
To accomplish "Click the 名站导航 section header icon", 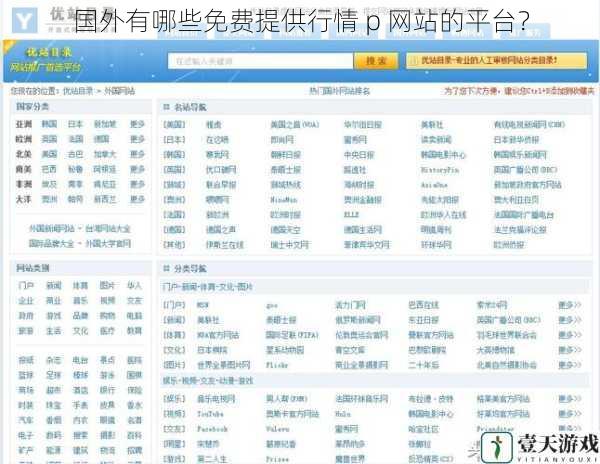I will pos(166,107).
